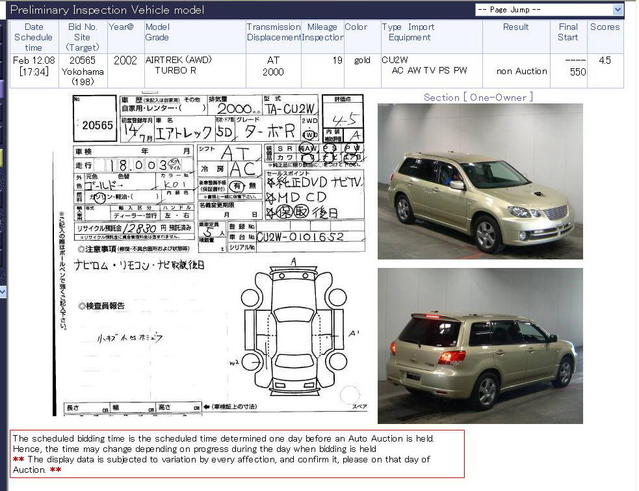
Task: Select the score value 4.5 in table
Action: tap(605, 60)
